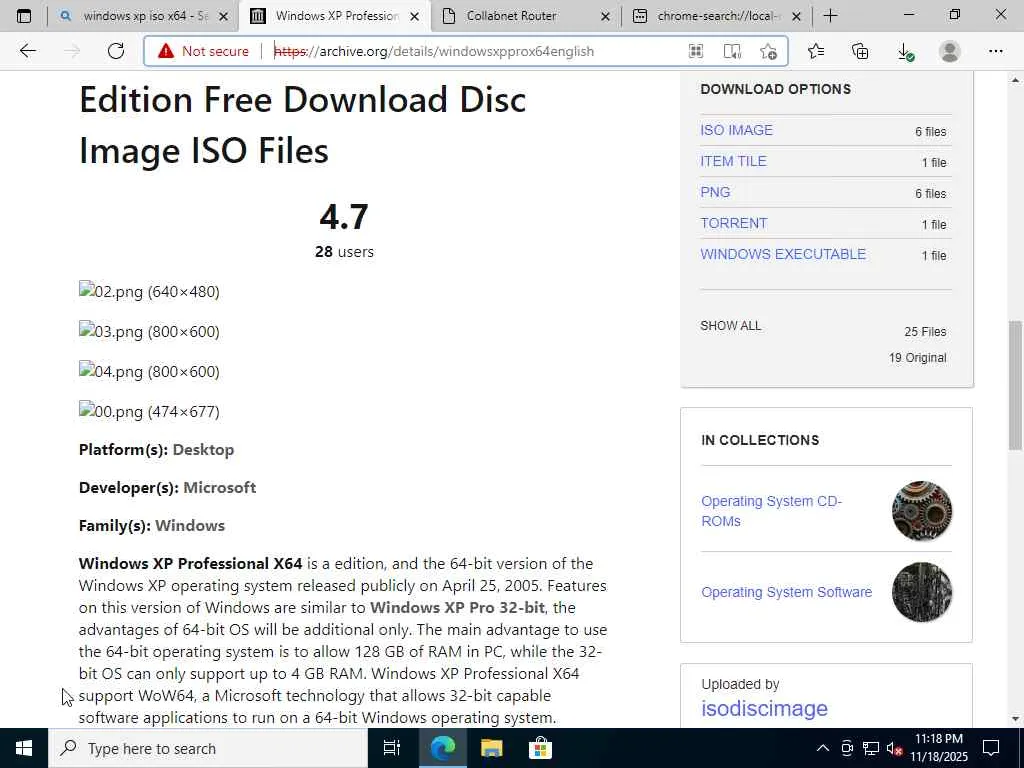
Task: Click broken image 02.png
Action: [149, 291]
